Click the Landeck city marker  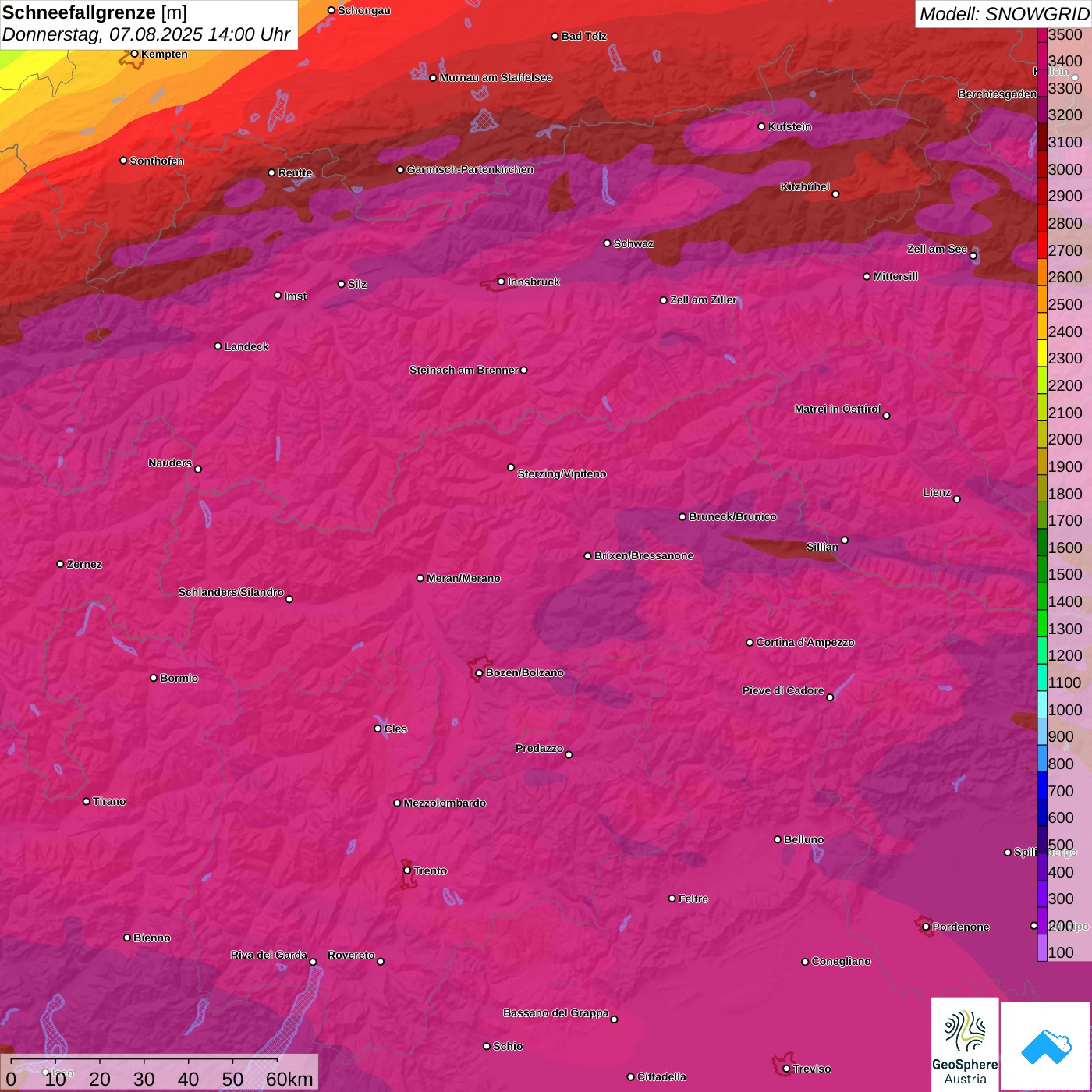(218, 346)
